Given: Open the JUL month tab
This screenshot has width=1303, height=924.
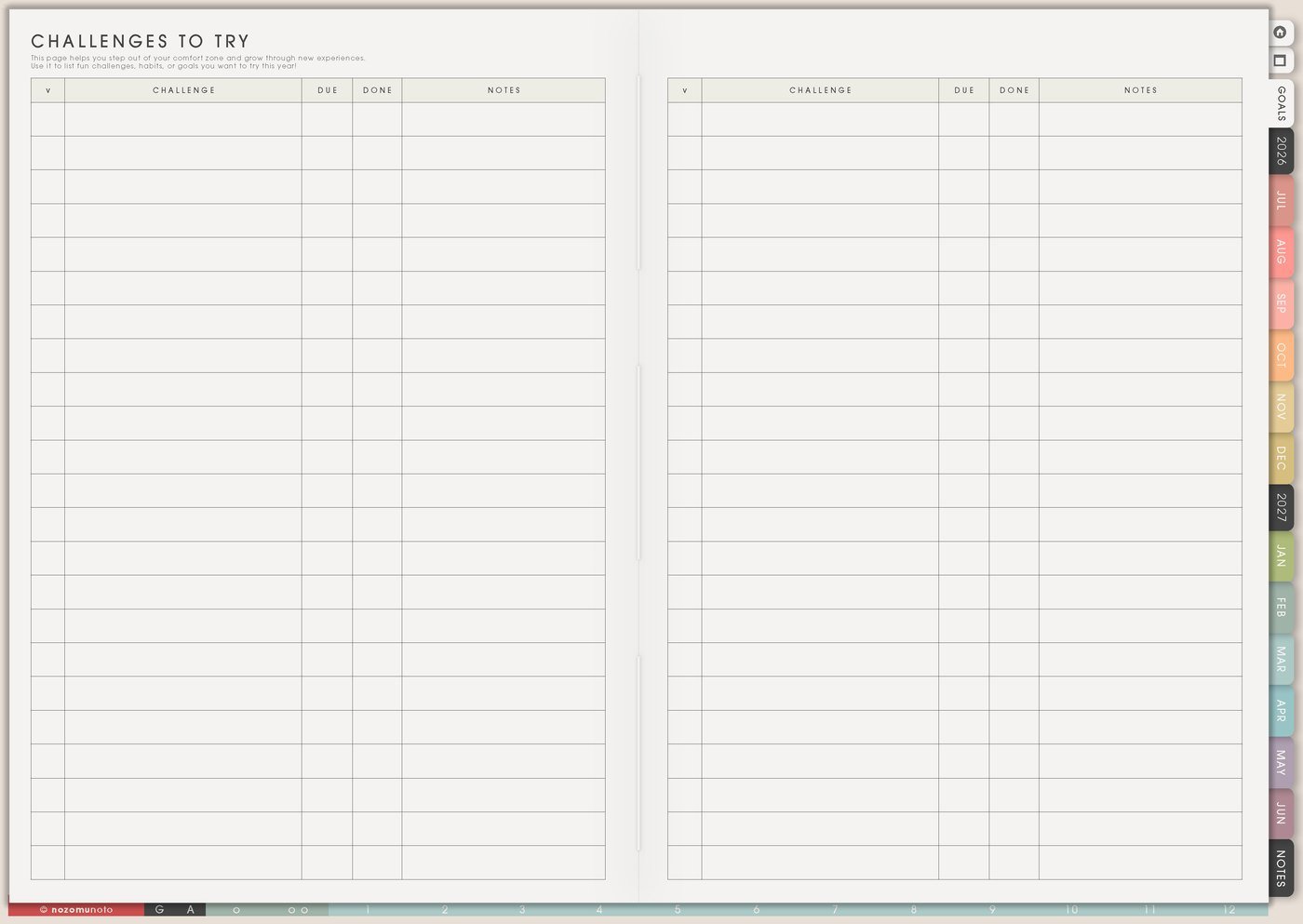Looking at the screenshot, I should [x=1282, y=200].
